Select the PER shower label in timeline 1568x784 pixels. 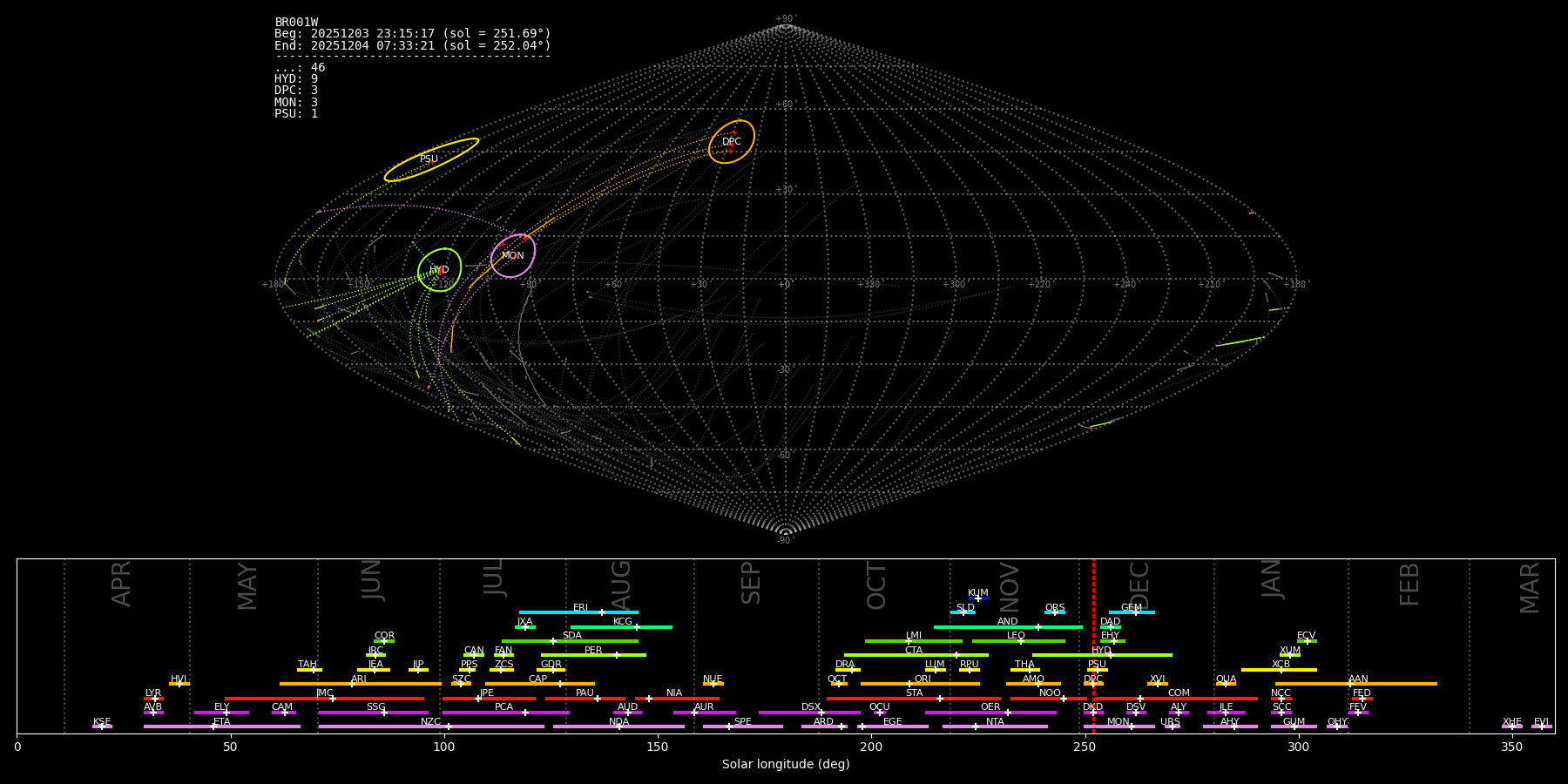593,651
